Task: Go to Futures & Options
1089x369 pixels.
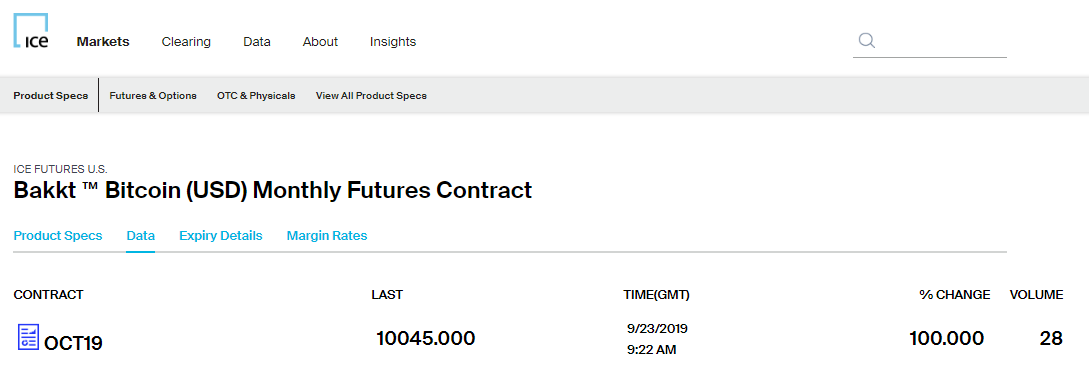Action: pos(153,96)
